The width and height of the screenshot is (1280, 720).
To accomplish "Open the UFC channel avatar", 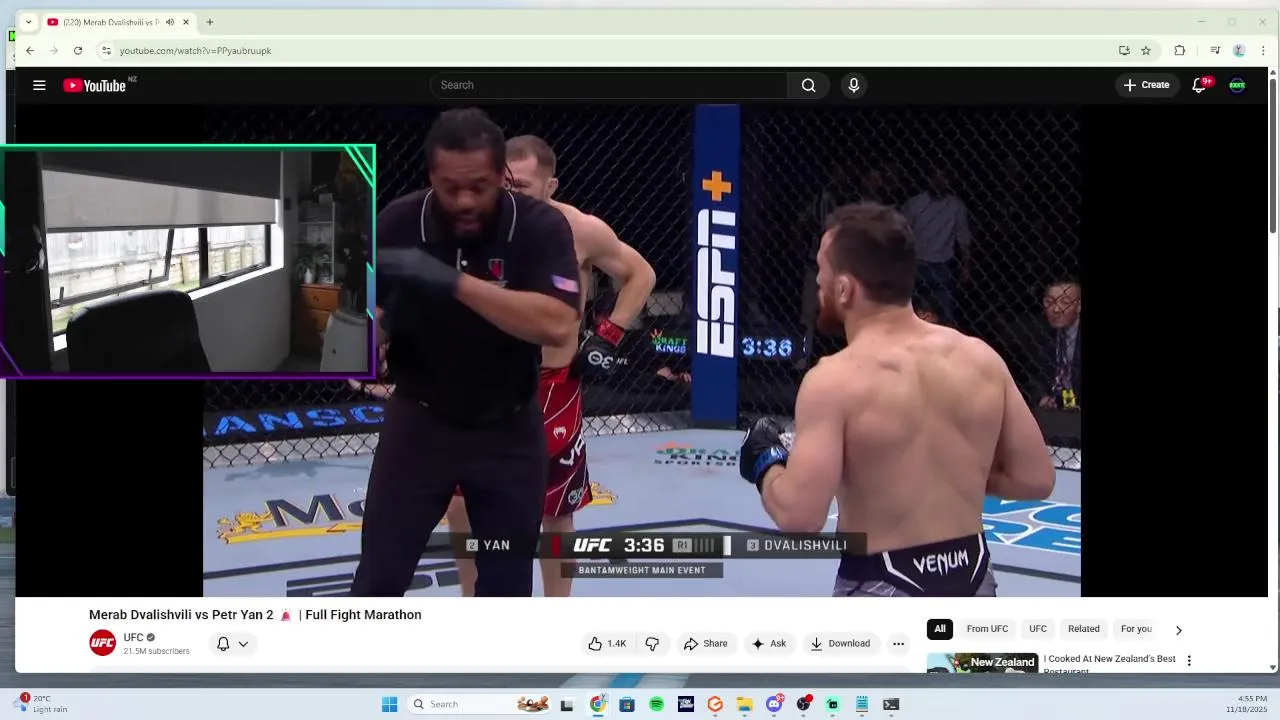I will (x=102, y=643).
